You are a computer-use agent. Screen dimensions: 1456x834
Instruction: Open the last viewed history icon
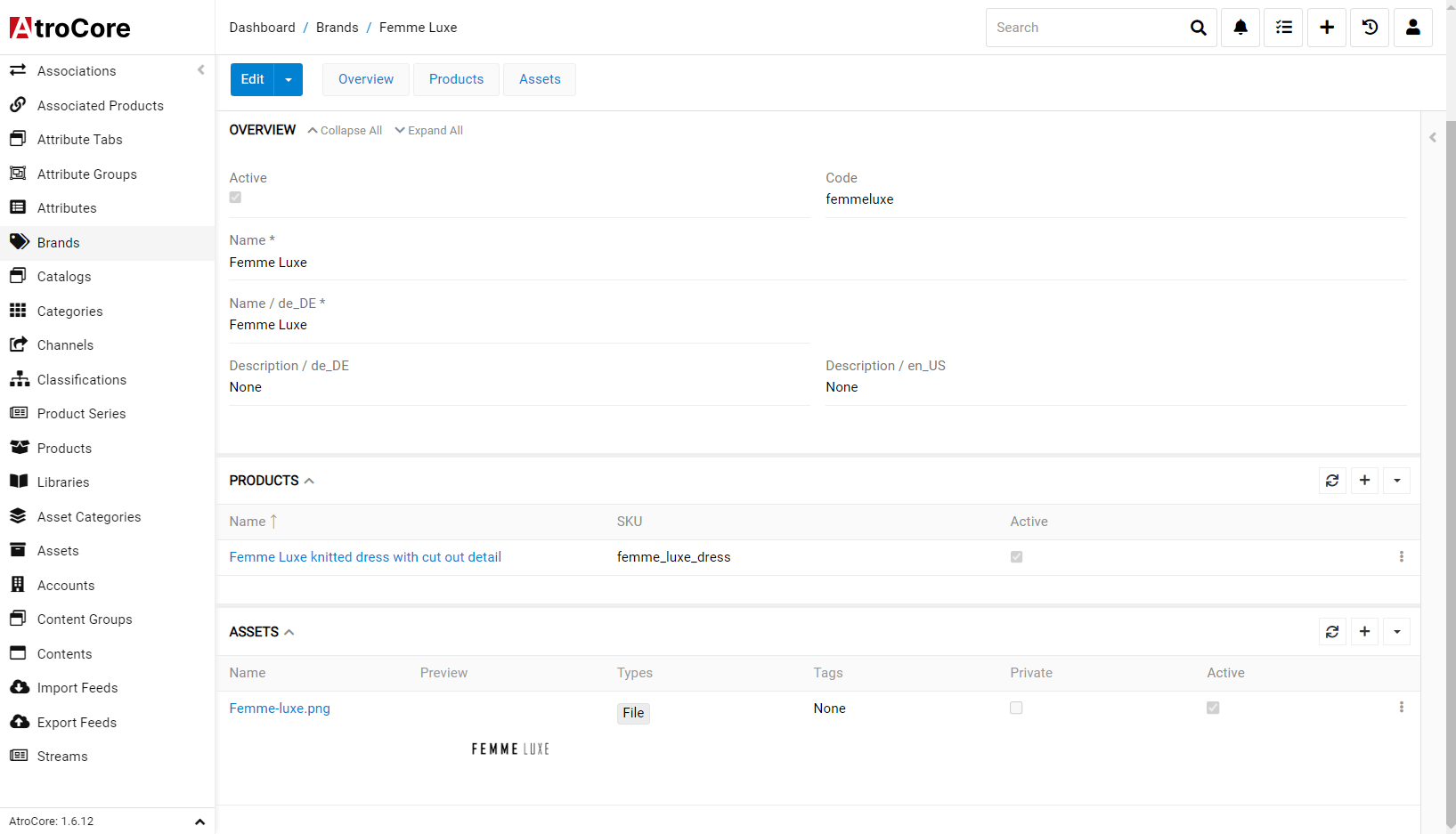pos(1370,28)
